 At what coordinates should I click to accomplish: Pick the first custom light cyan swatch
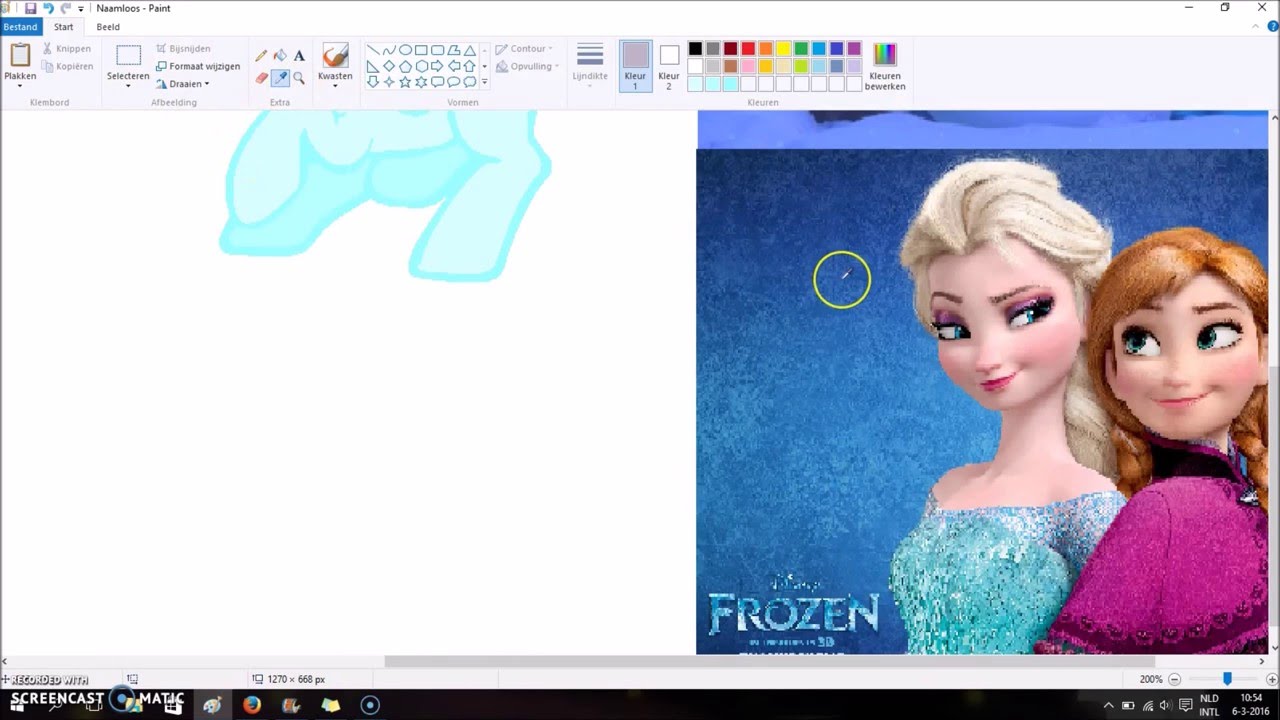[695, 84]
